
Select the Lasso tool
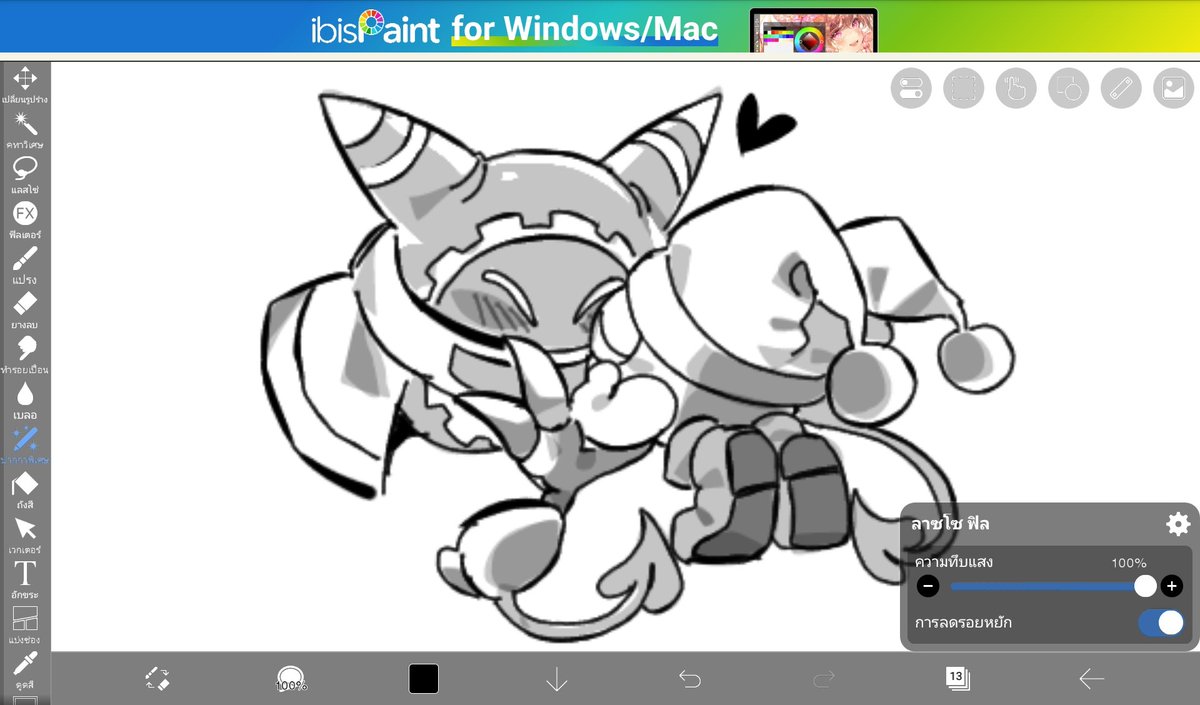coord(25,175)
